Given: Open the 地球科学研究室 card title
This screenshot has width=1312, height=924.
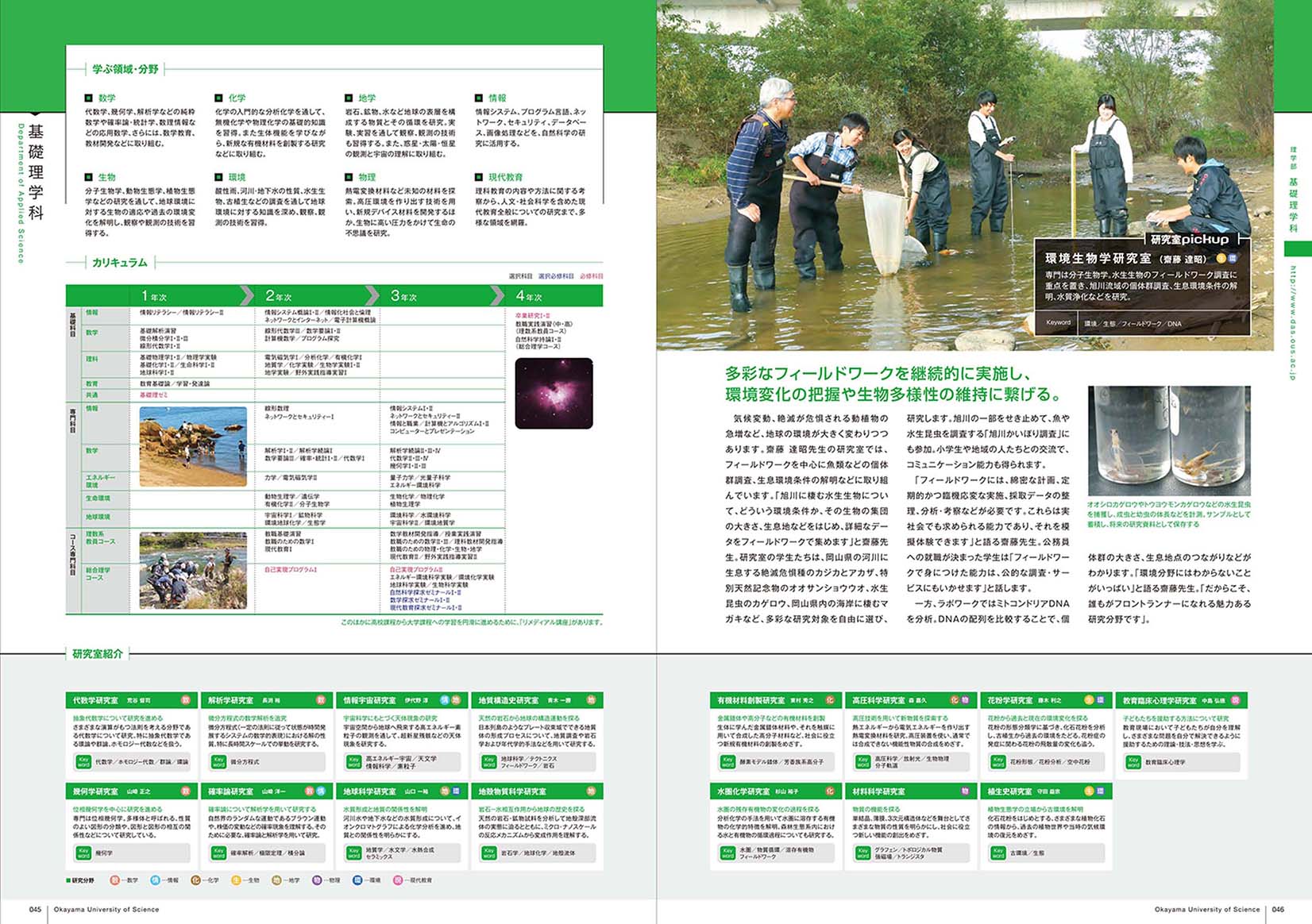Looking at the screenshot, I should [x=370, y=792].
